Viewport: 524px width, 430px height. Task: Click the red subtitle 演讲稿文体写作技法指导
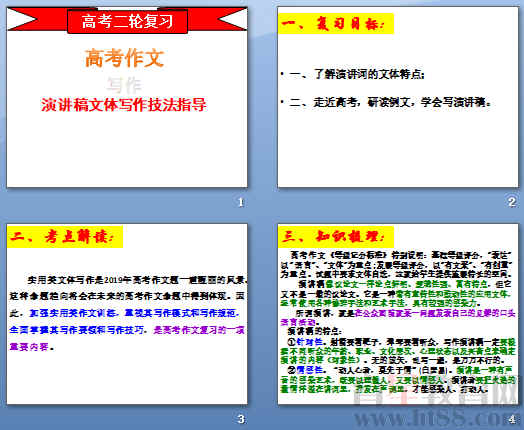pos(124,105)
